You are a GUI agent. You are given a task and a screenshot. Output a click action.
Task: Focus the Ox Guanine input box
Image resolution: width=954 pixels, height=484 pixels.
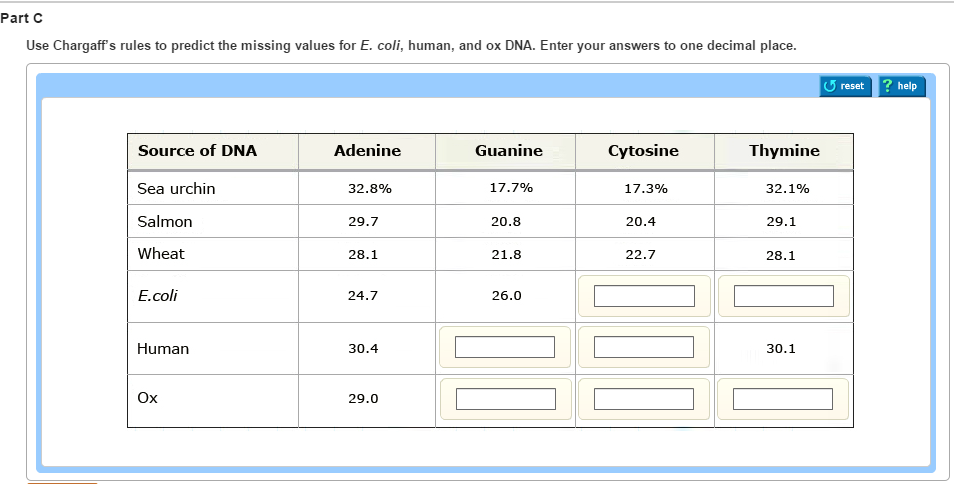[505, 398]
